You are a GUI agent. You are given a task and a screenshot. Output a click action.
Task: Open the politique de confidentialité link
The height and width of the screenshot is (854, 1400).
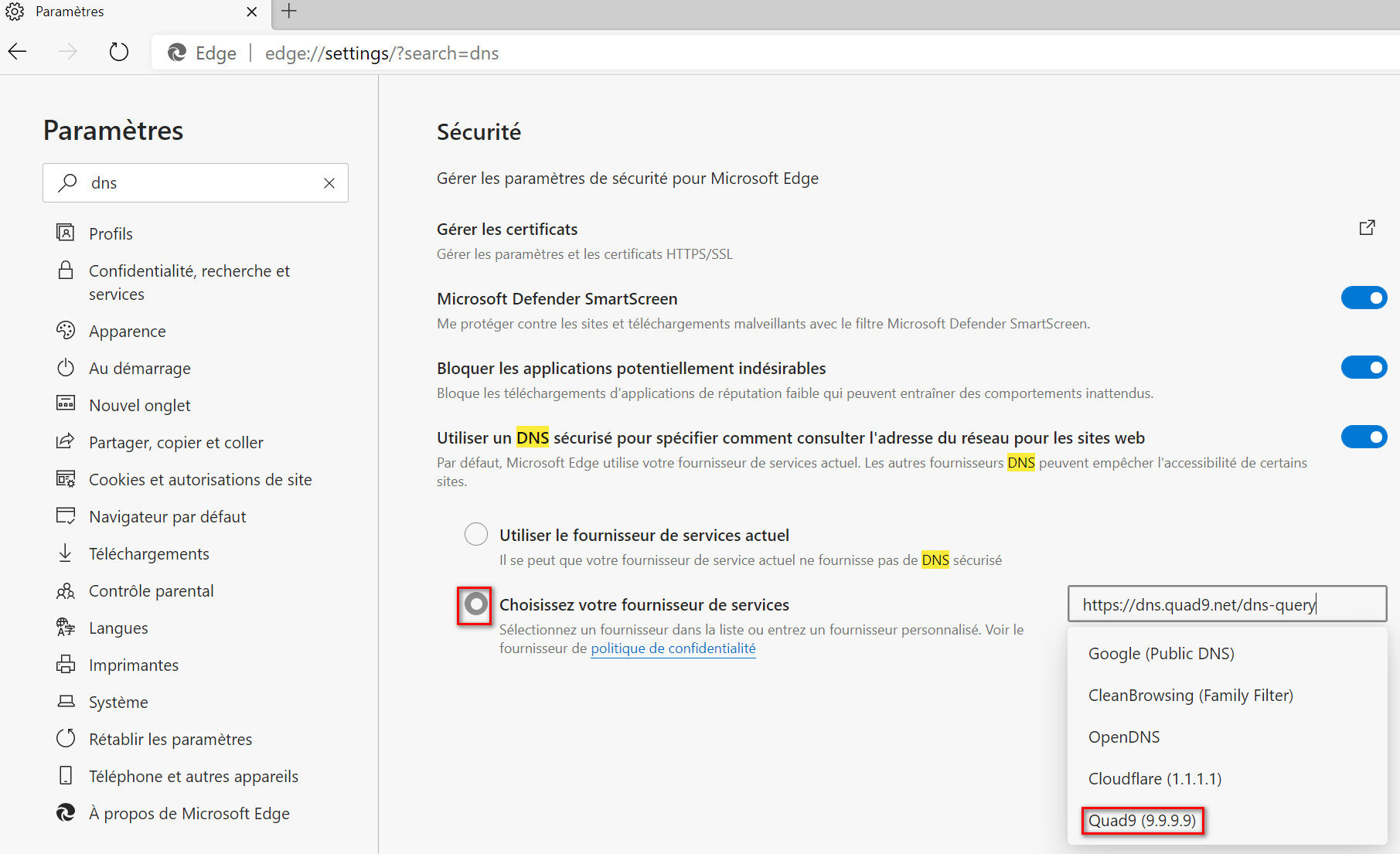click(x=673, y=648)
